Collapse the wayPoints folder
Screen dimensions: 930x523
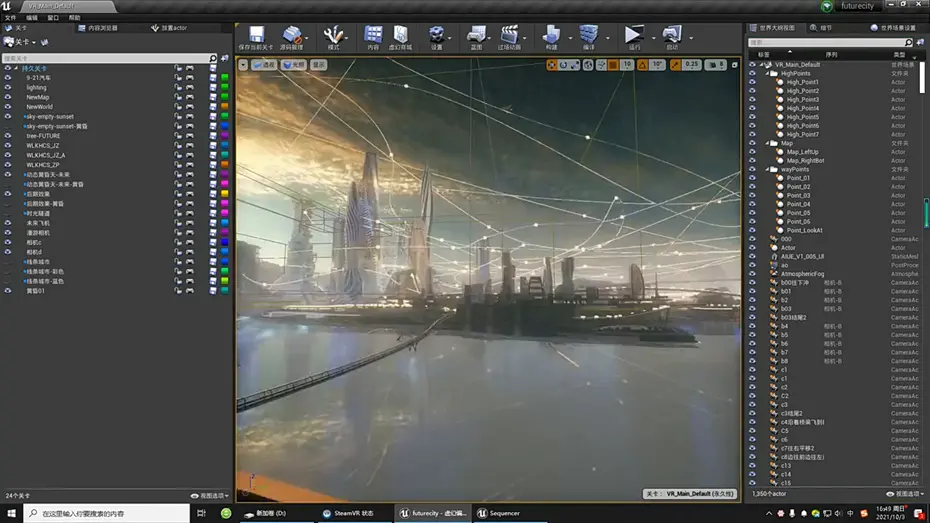click(767, 169)
